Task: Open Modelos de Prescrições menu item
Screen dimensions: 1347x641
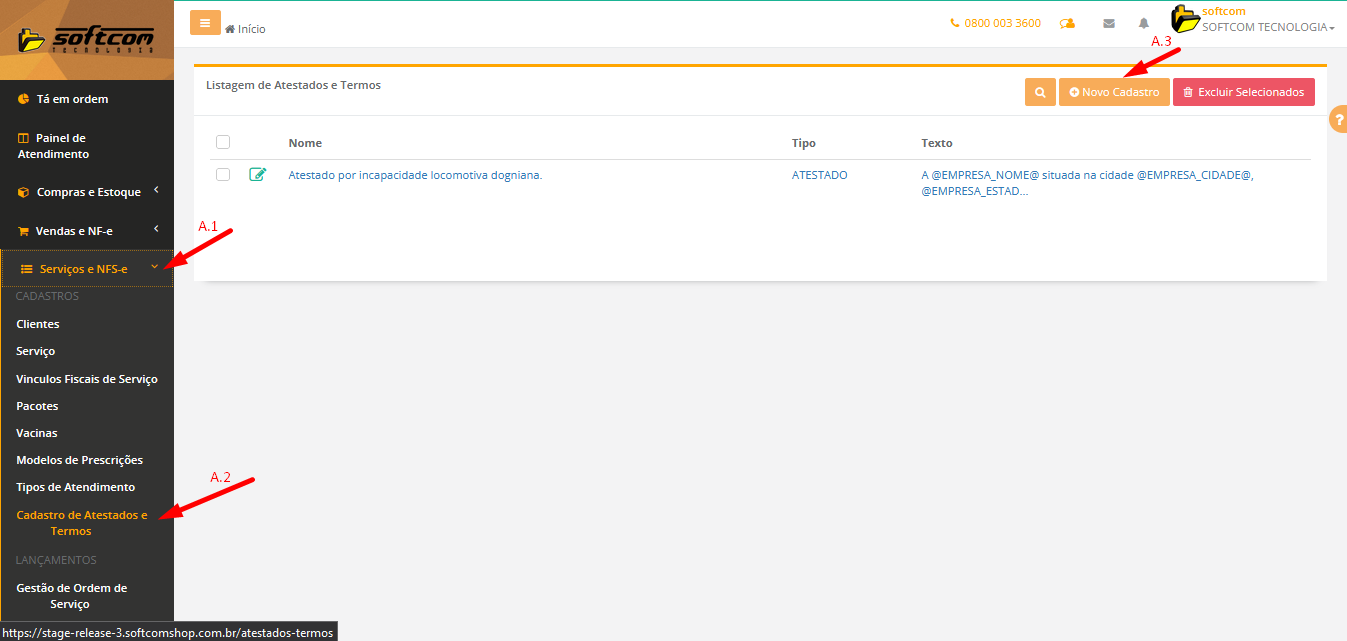Action: pos(80,460)
